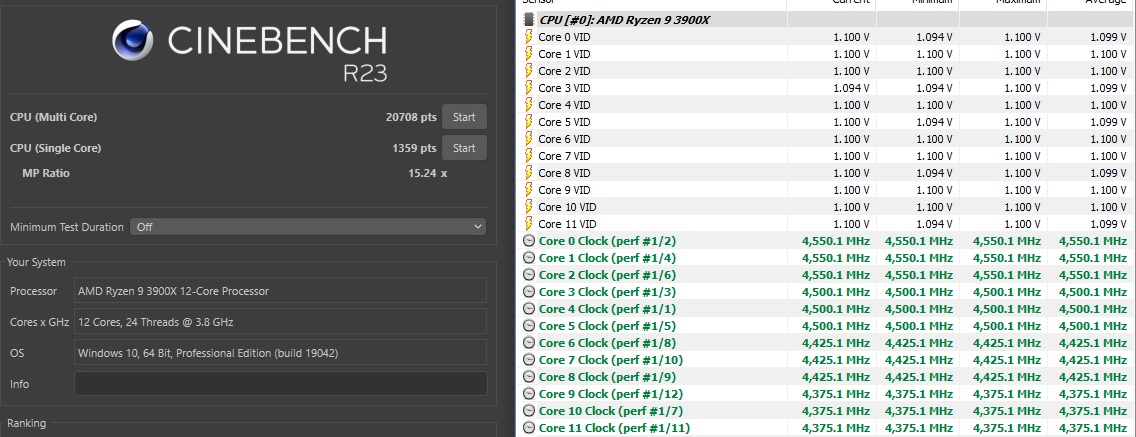Select the 'Core 3 VID' sensor label

[x=564, y=88]
